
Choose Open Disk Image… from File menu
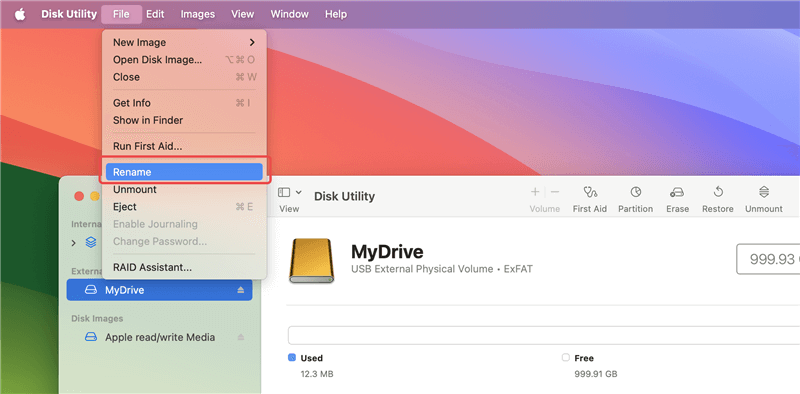point(184,60)
